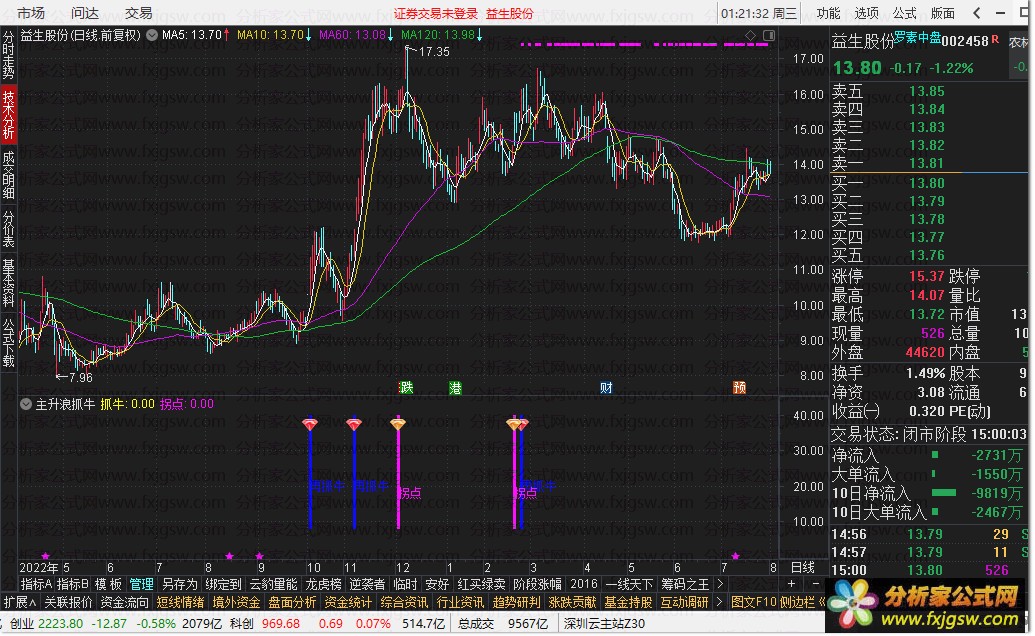Collapse the sidebar with the « arrow
Image resolution: width=1035 pixels, height=636 pixels.
pos(820,602)
